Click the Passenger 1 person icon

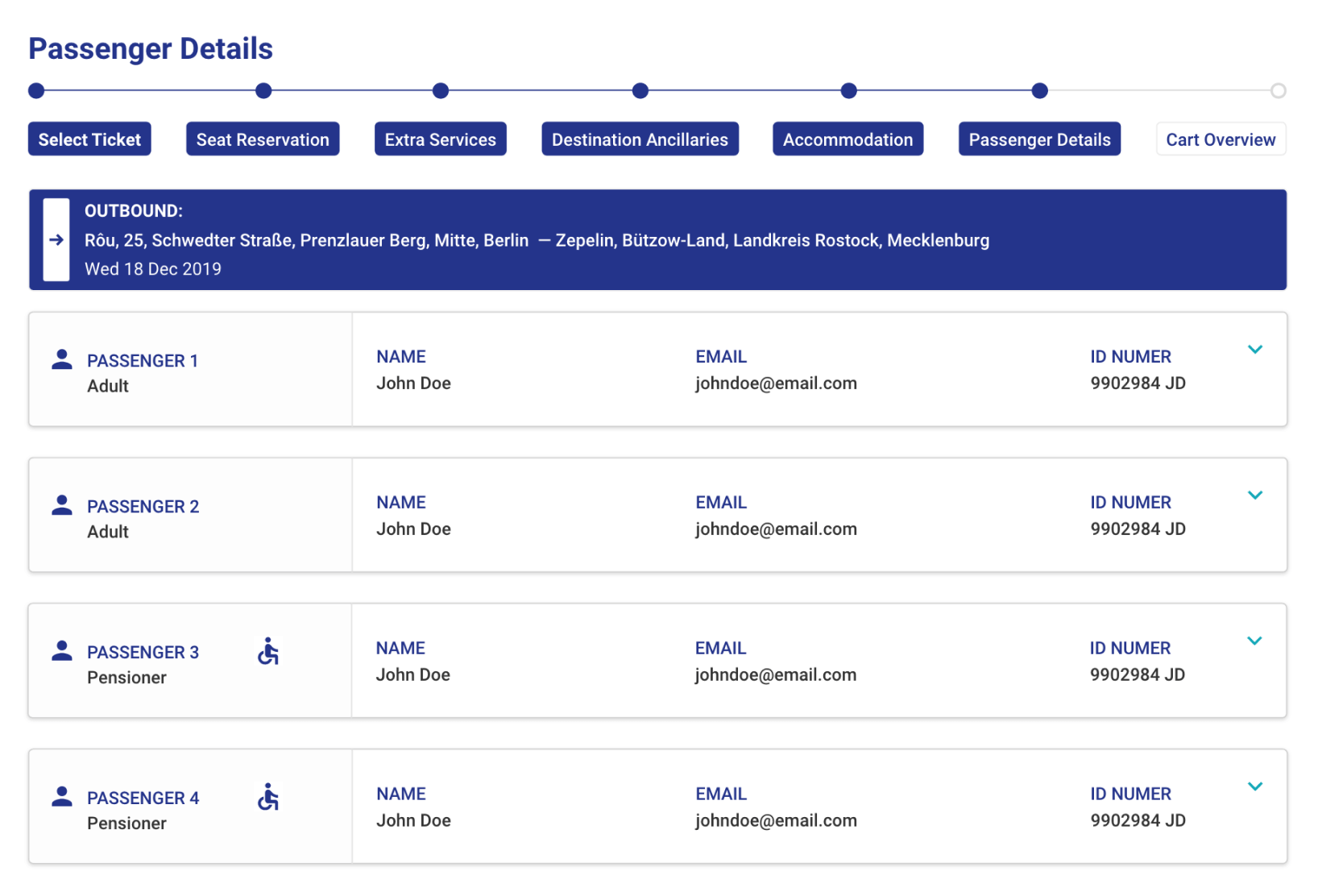tap(62, 359)
